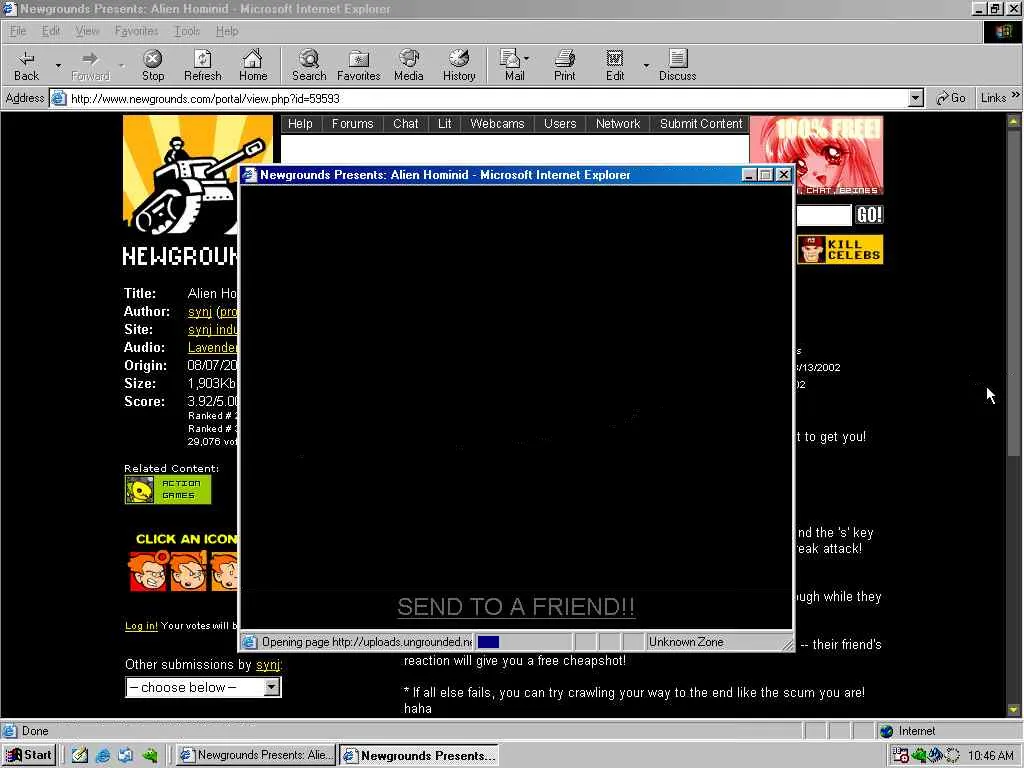Open the View menu
Viewport: 1024px width, 768px height.
pyautogui.click(x=87, y=31)
